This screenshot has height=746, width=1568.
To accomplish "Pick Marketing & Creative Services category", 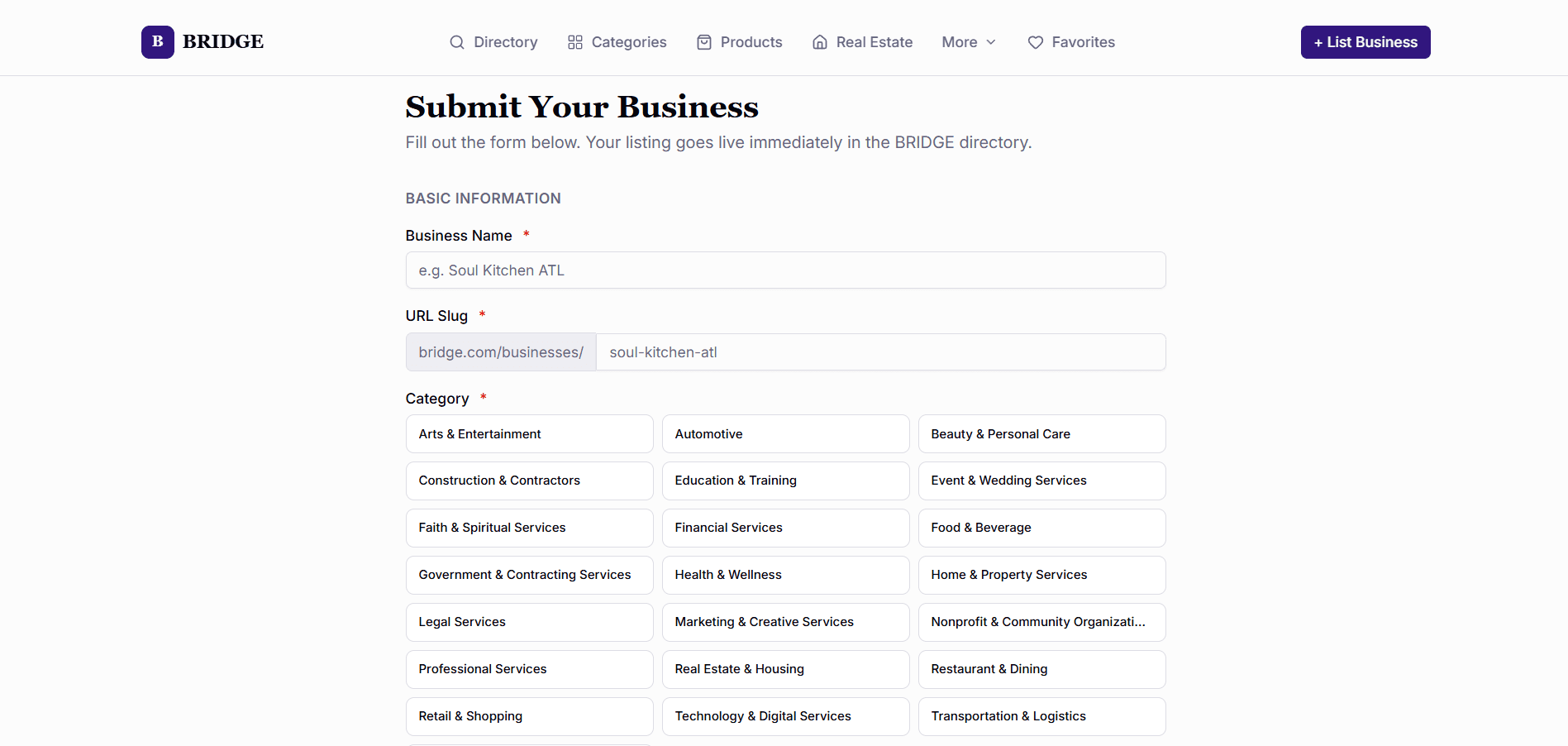I will 786,622.
